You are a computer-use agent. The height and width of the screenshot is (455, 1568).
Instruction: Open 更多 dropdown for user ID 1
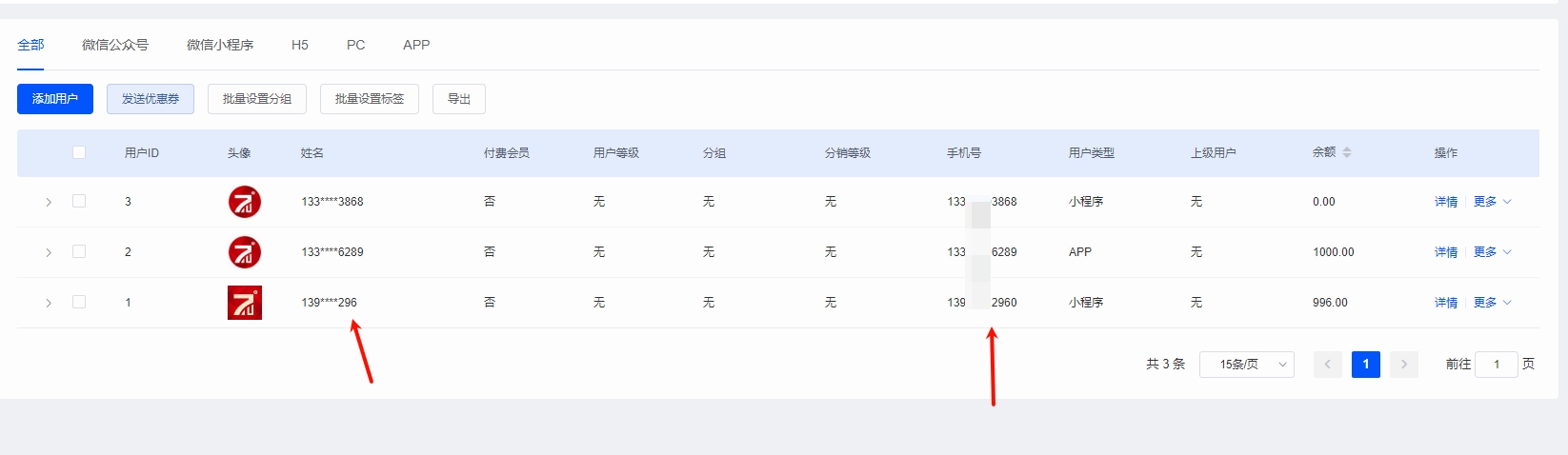(1492, 303)
